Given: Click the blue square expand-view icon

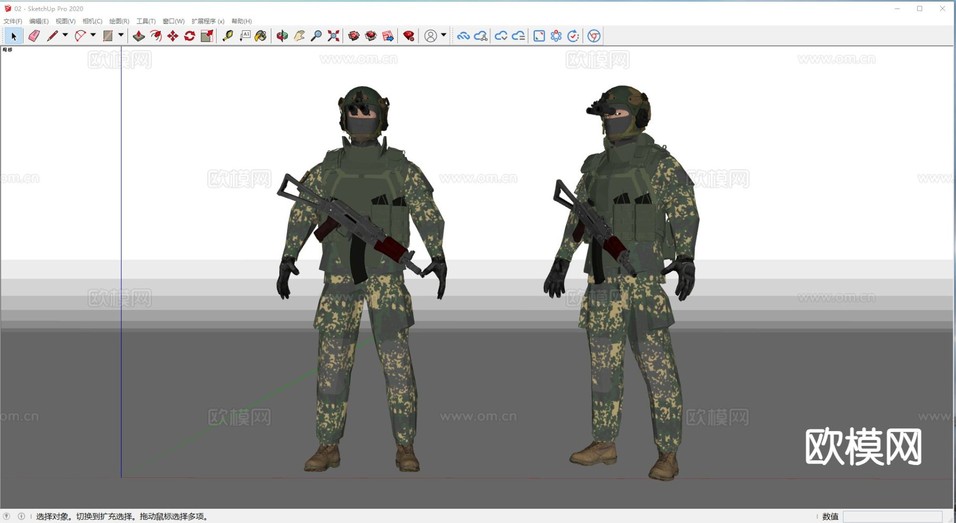Looking at the screenshot, I should (x=539, y=36).
